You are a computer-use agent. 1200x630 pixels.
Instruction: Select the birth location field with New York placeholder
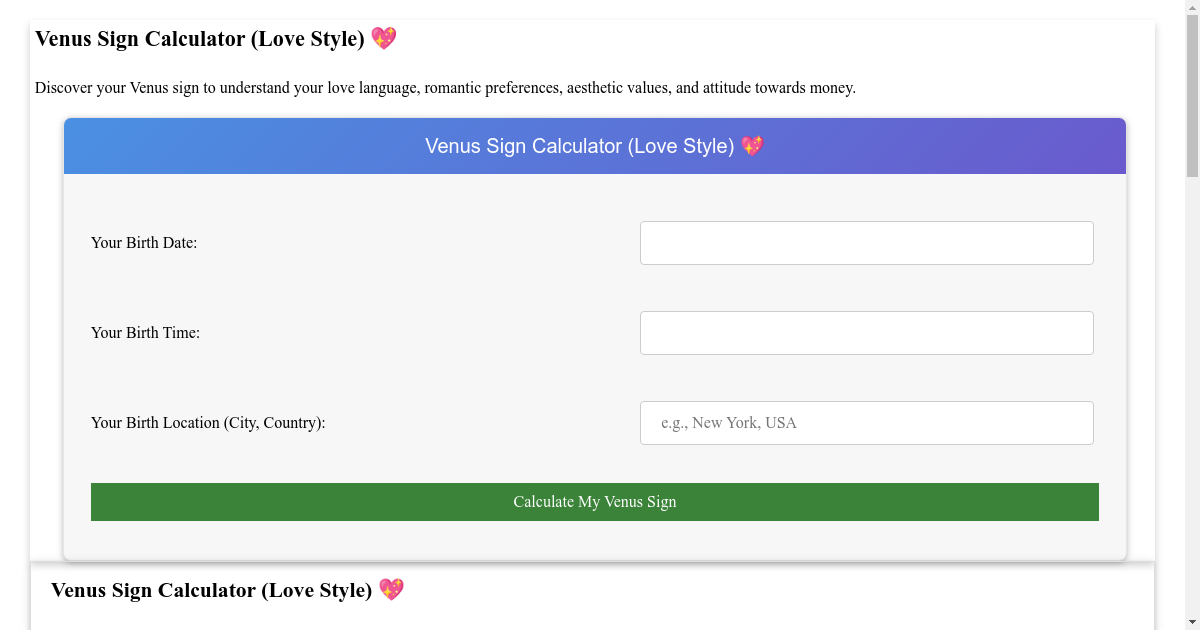tap(866, 422)
